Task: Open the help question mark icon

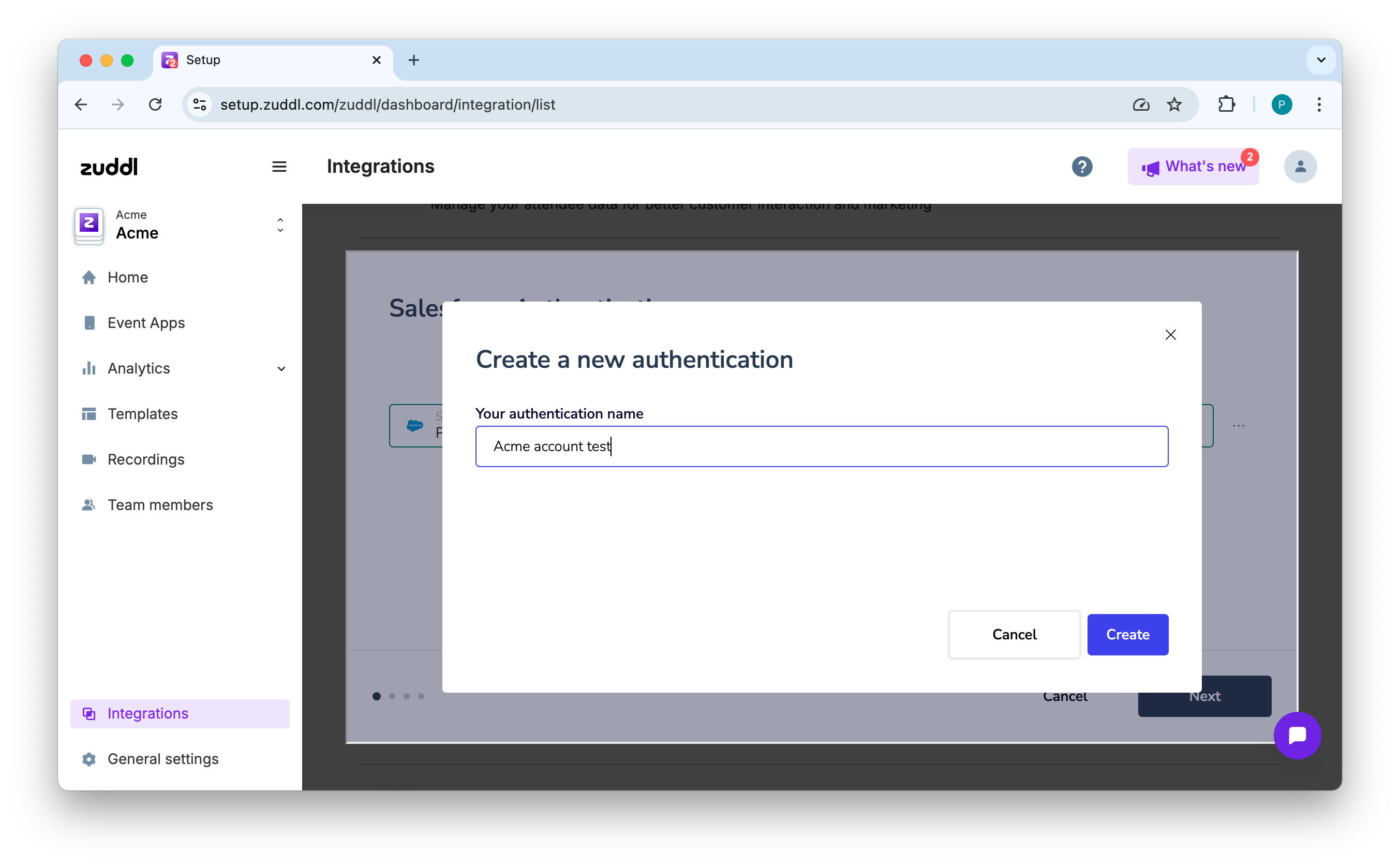Action: [1081, 167]
